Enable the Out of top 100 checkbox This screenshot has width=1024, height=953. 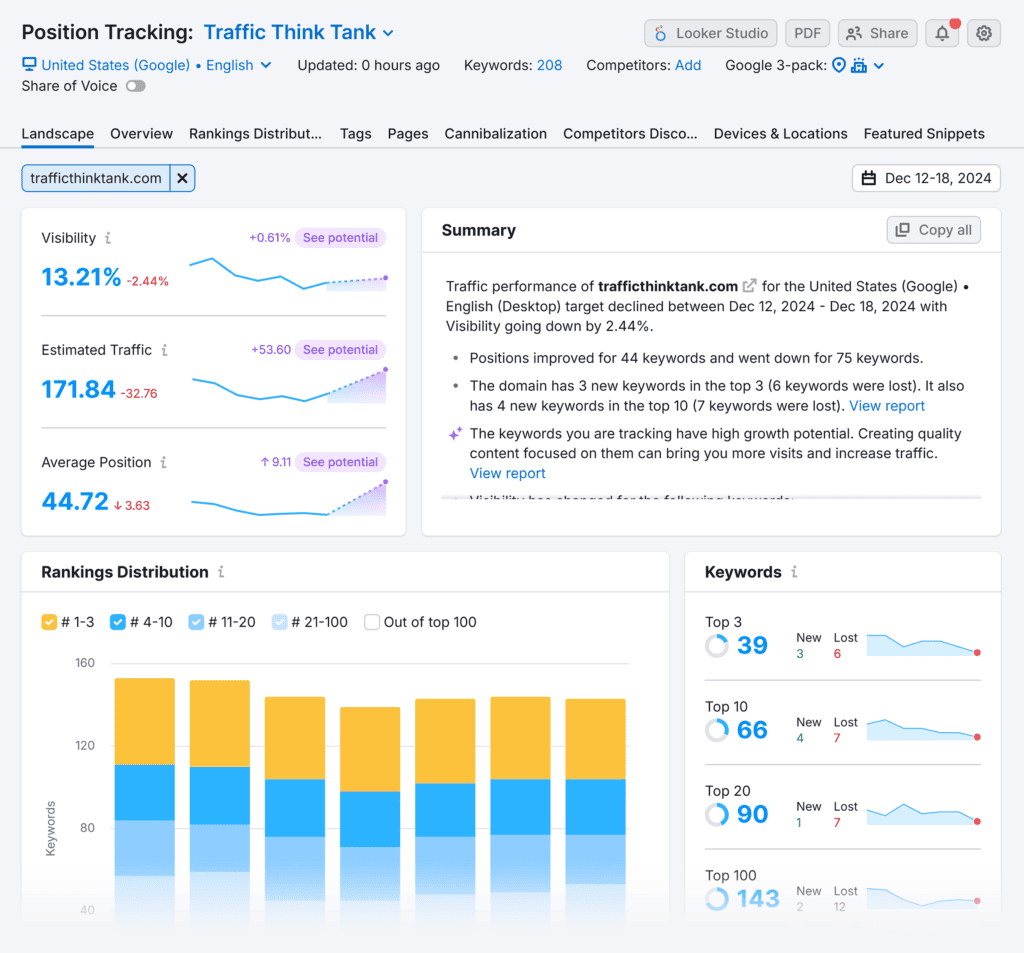[x=372, y=622]
